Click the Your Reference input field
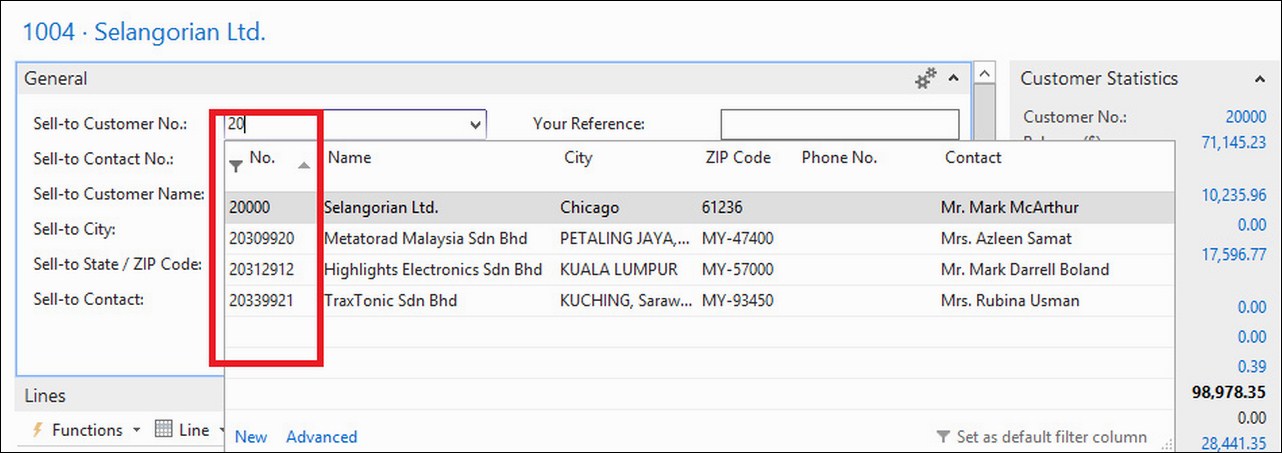 tap(839, 124)
